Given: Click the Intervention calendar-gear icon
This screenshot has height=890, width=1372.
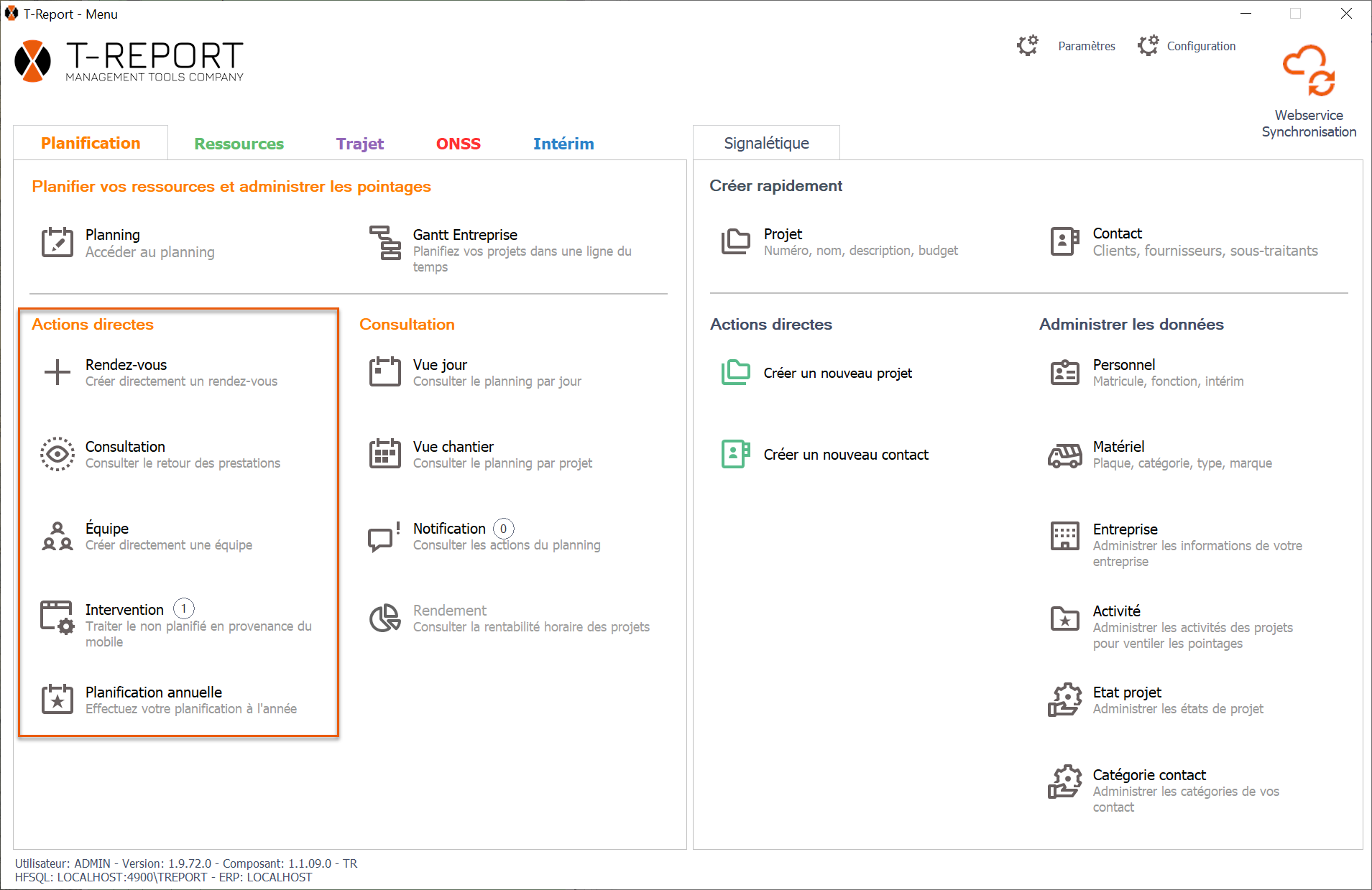Looking at the screenshot, I should point(57,618).
